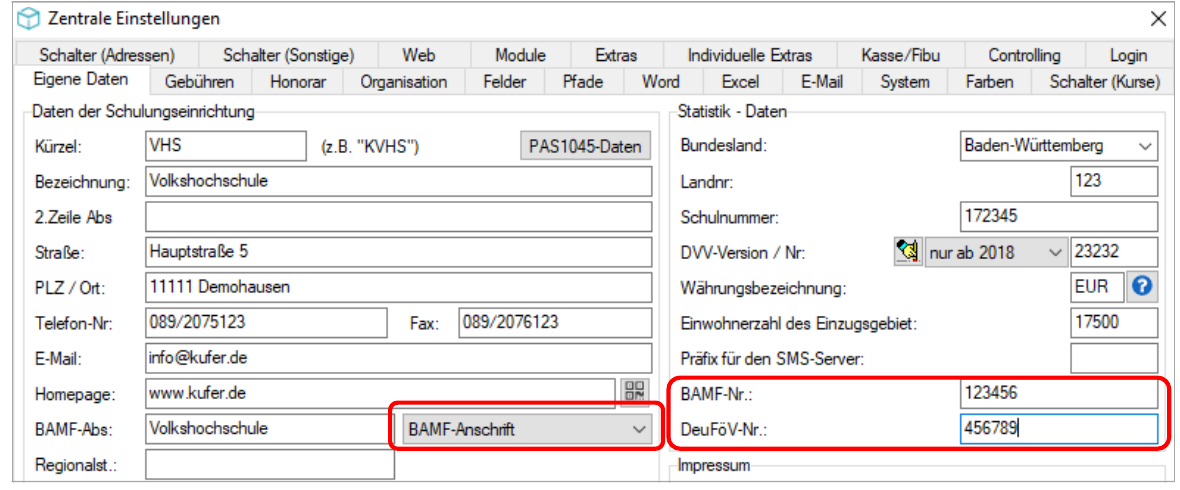Click the PLZ / Ort field

tap(398, 288)
